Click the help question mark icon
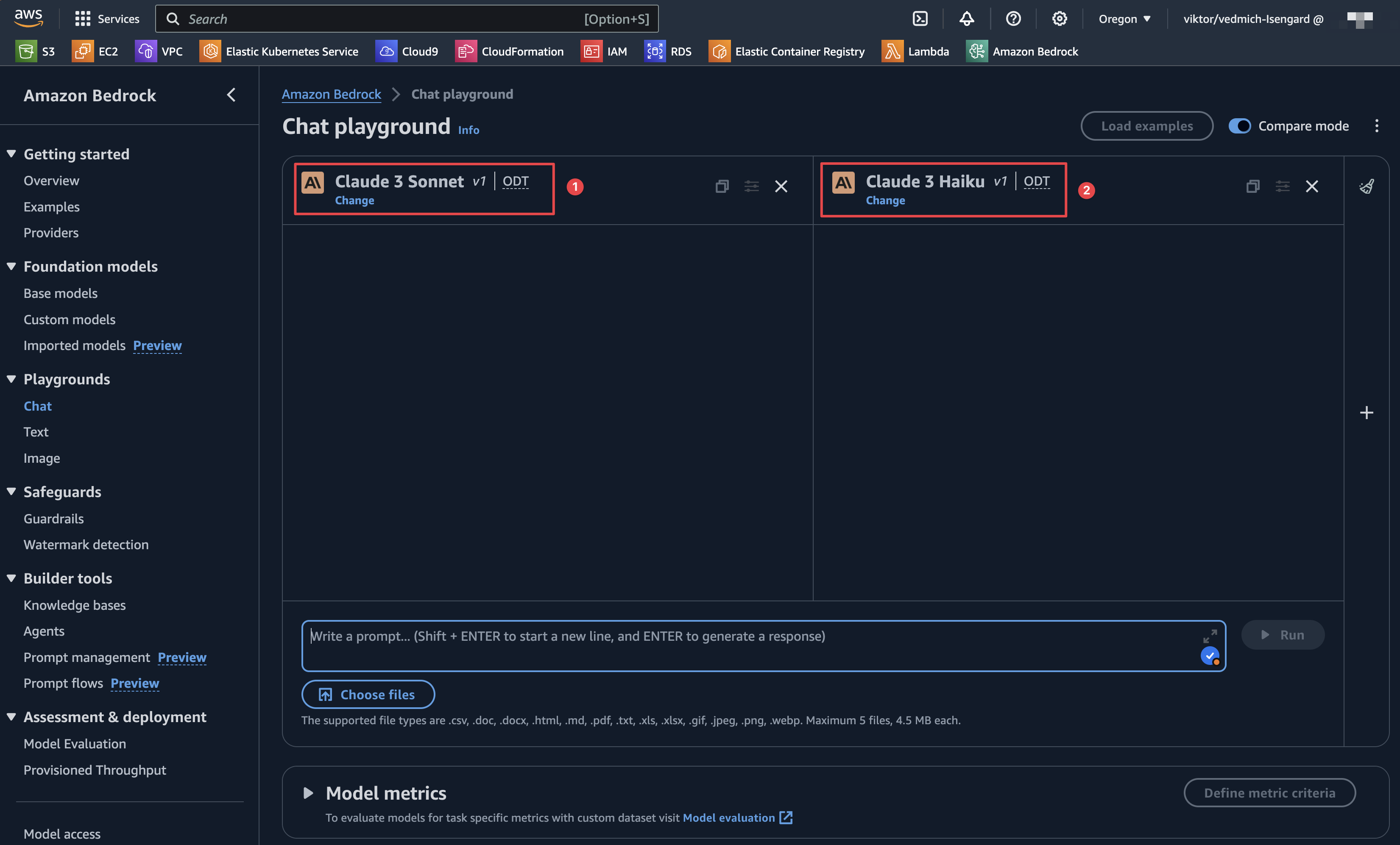 (x=1013, y=19)
